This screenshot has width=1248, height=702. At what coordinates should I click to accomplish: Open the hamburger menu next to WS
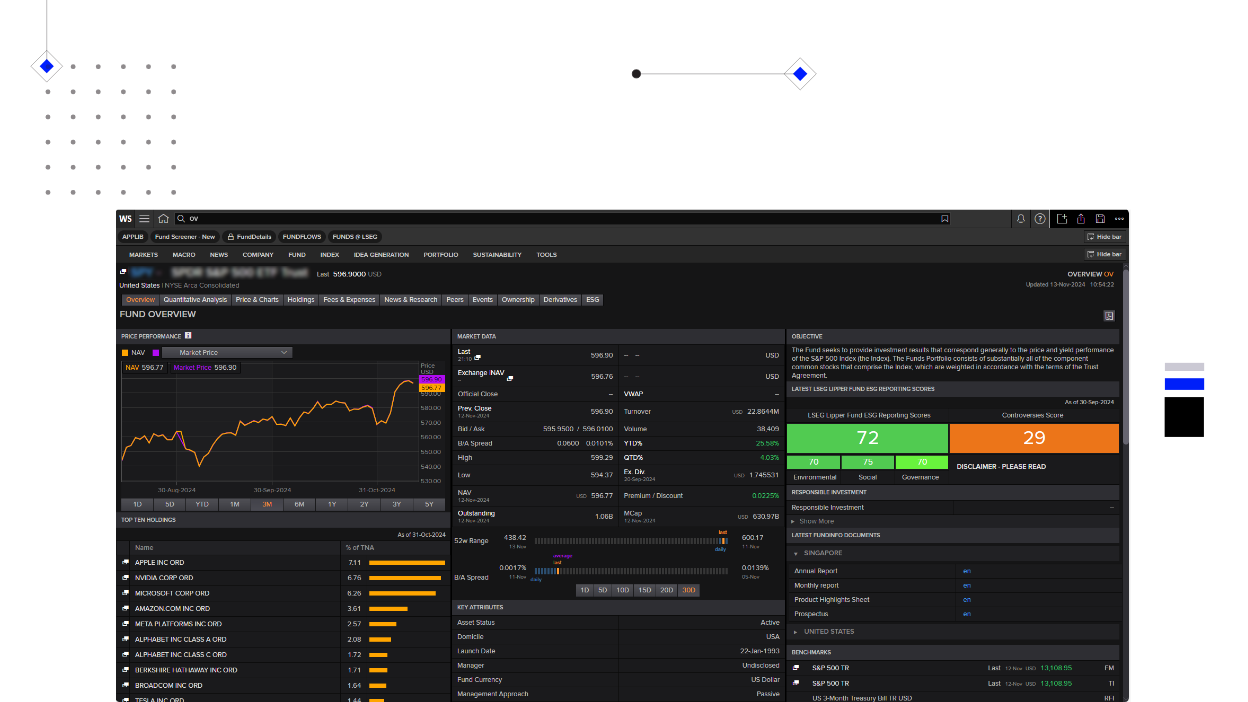tap(143, 218)
